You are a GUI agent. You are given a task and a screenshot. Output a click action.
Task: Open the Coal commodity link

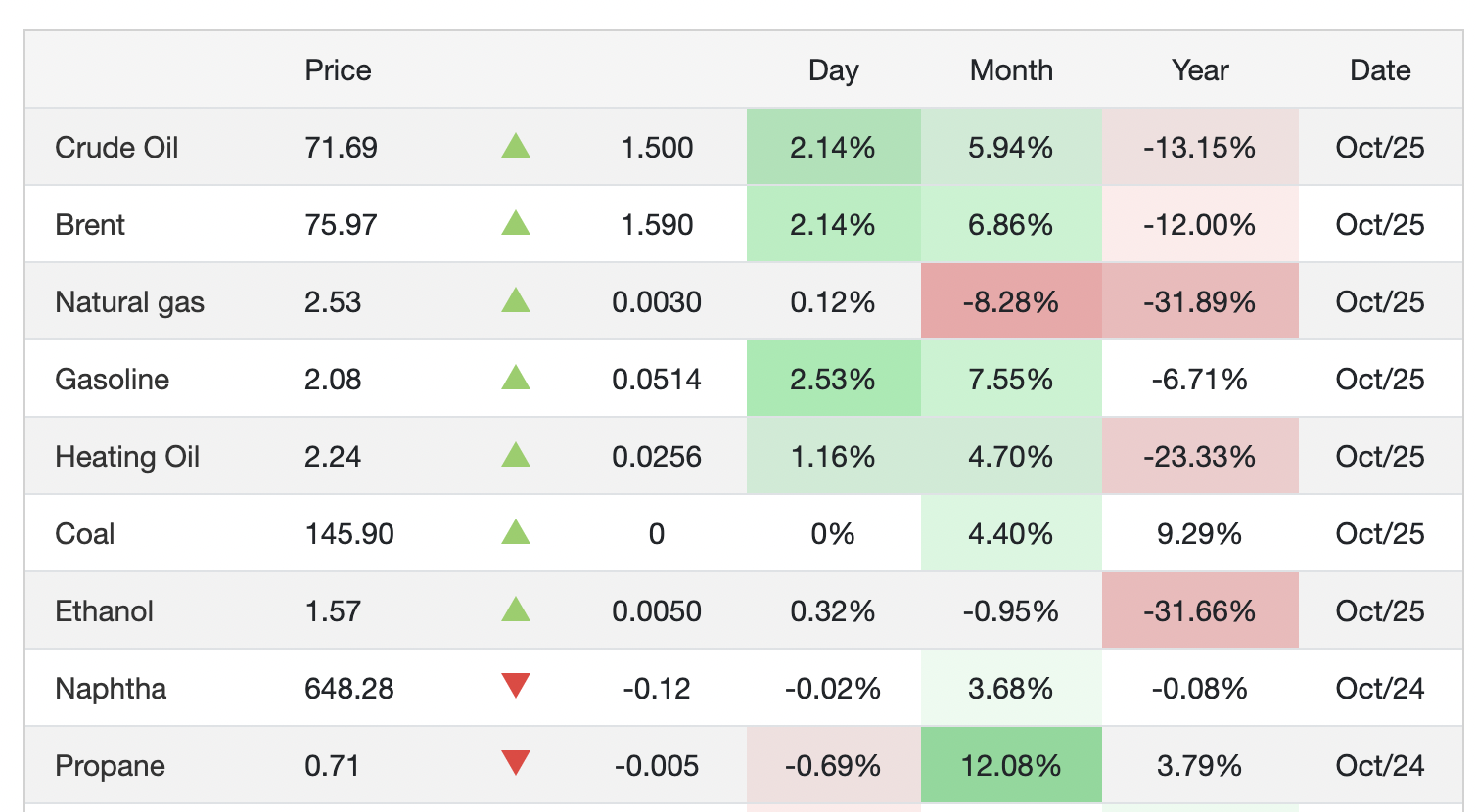click(x=84, y=534)
